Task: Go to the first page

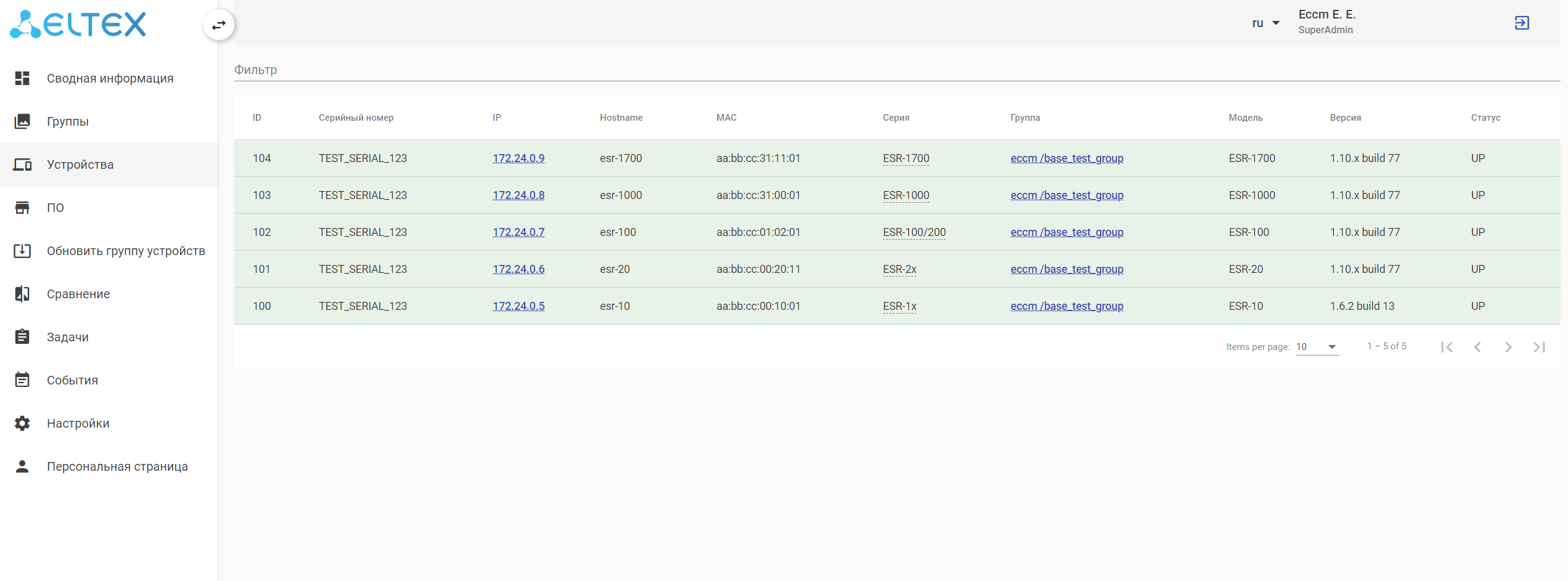Action: [1447, 347]
